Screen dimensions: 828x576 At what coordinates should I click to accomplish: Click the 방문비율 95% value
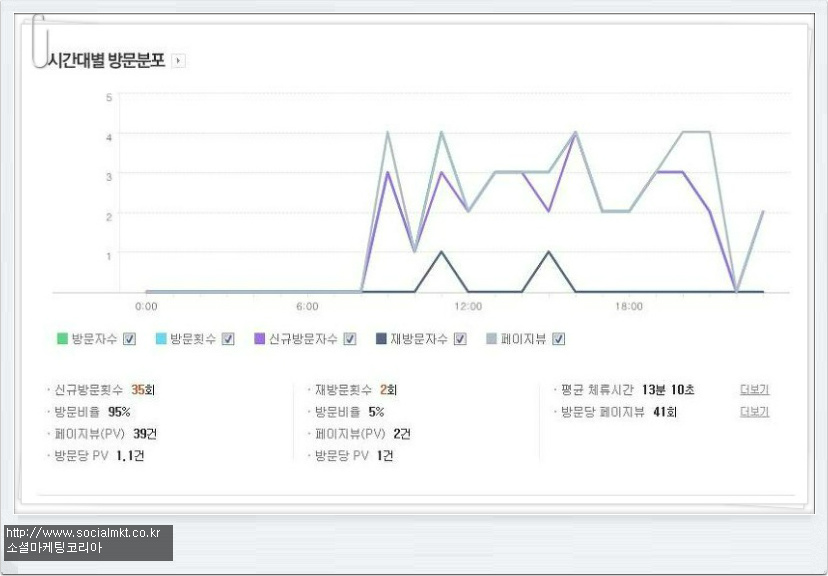coord(119,412)
